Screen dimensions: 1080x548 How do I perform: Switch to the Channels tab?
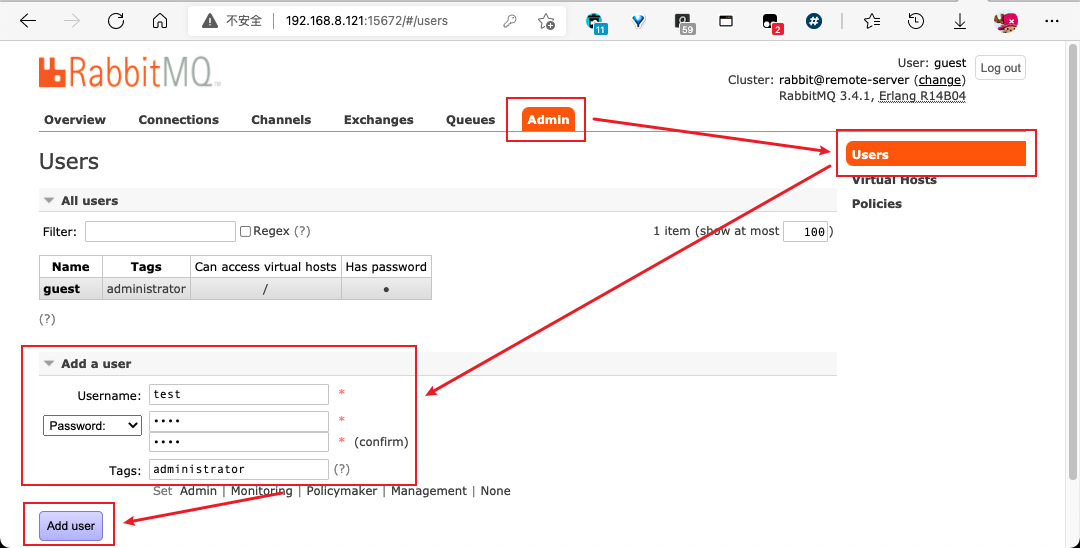pos(281,120)
